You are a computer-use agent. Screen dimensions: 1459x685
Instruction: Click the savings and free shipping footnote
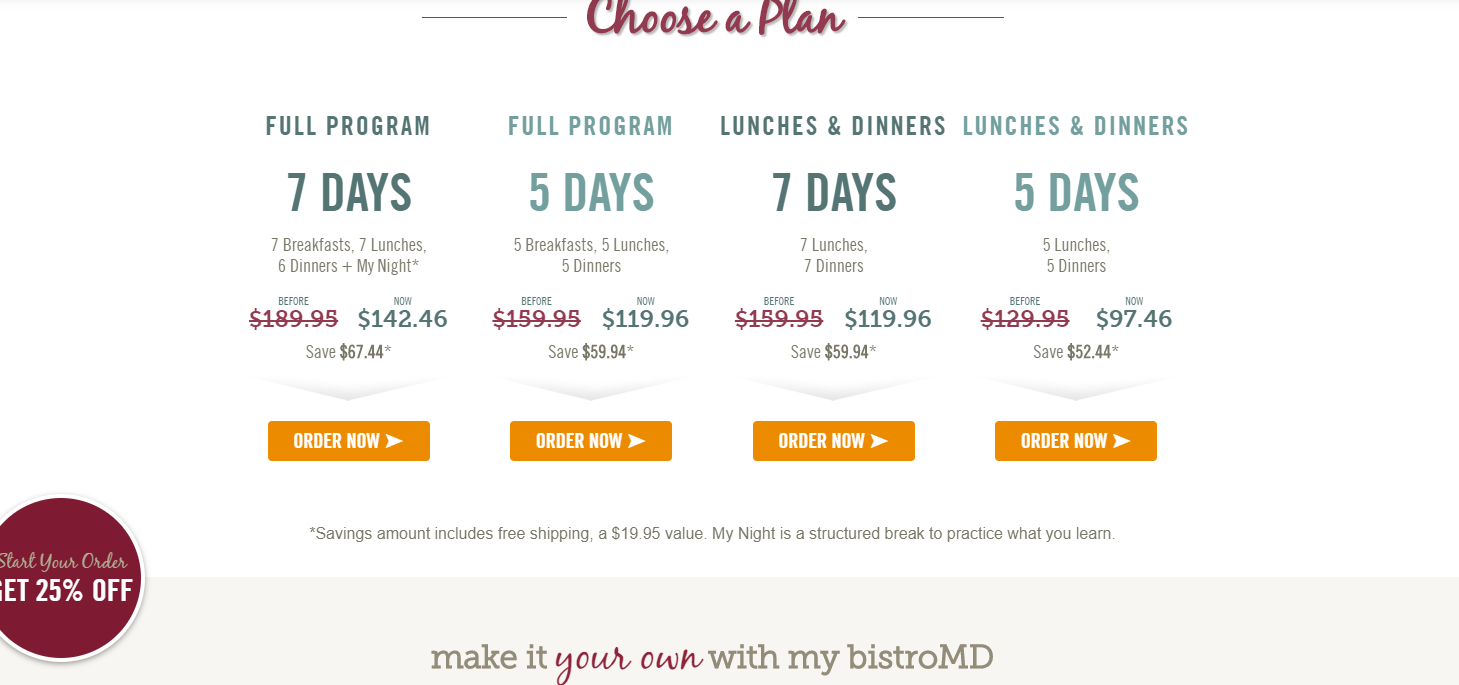coord(712,534)
